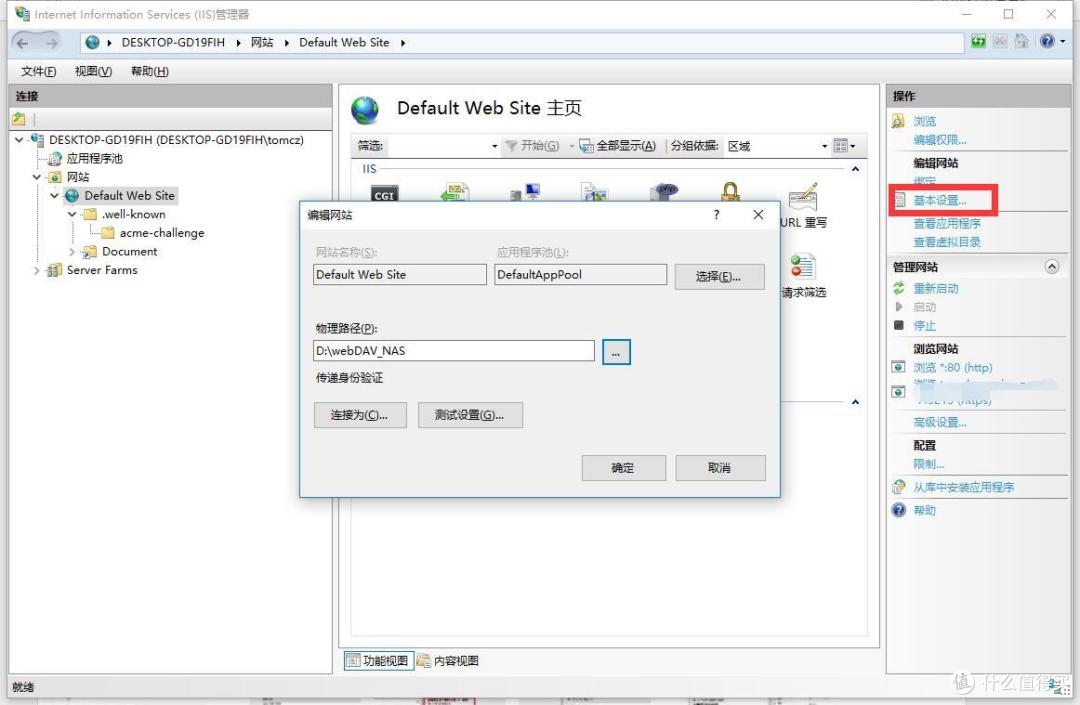Collapse the .well-known tree node

click(72, 215)
